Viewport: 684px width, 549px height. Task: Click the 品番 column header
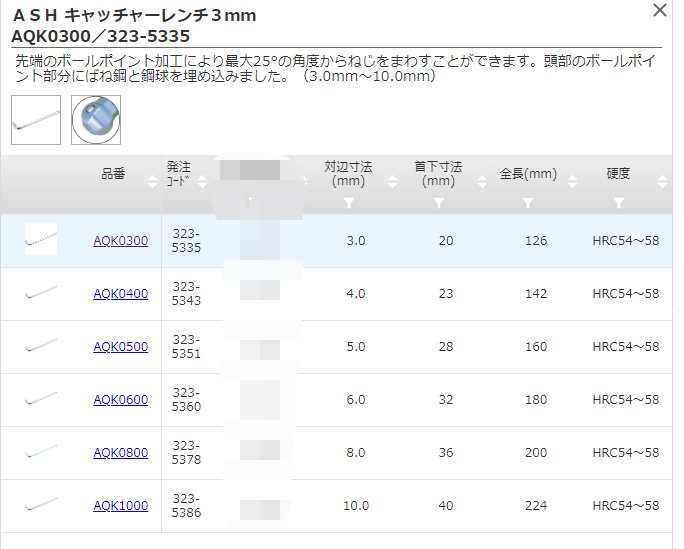(x=114, y=174)
